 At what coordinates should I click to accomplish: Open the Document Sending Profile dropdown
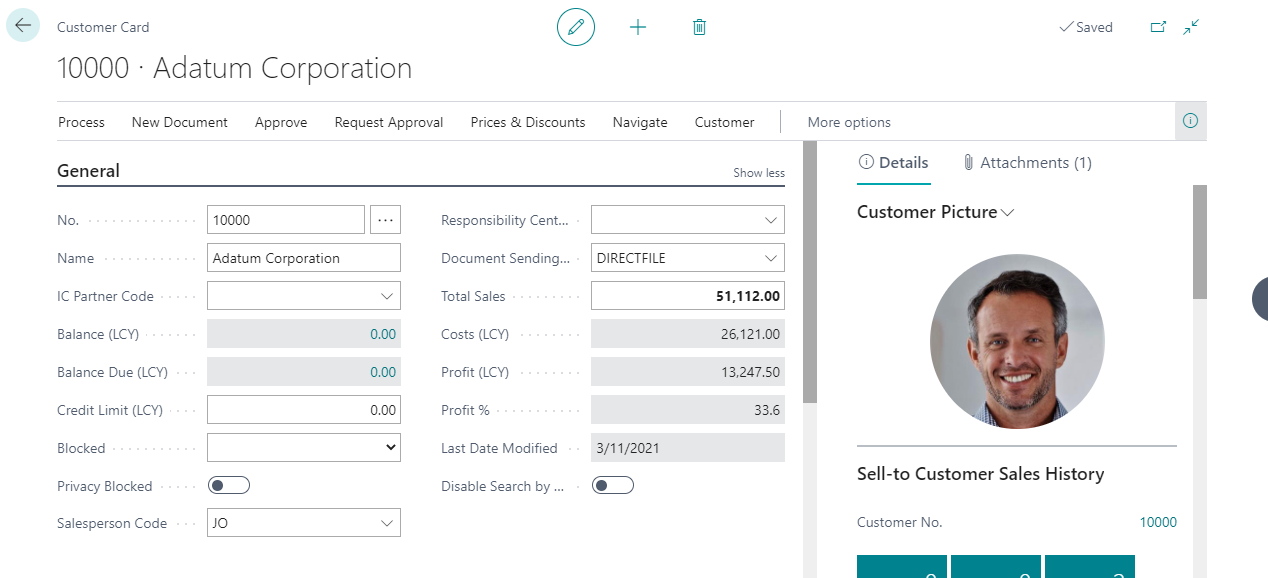coord(771,257)
